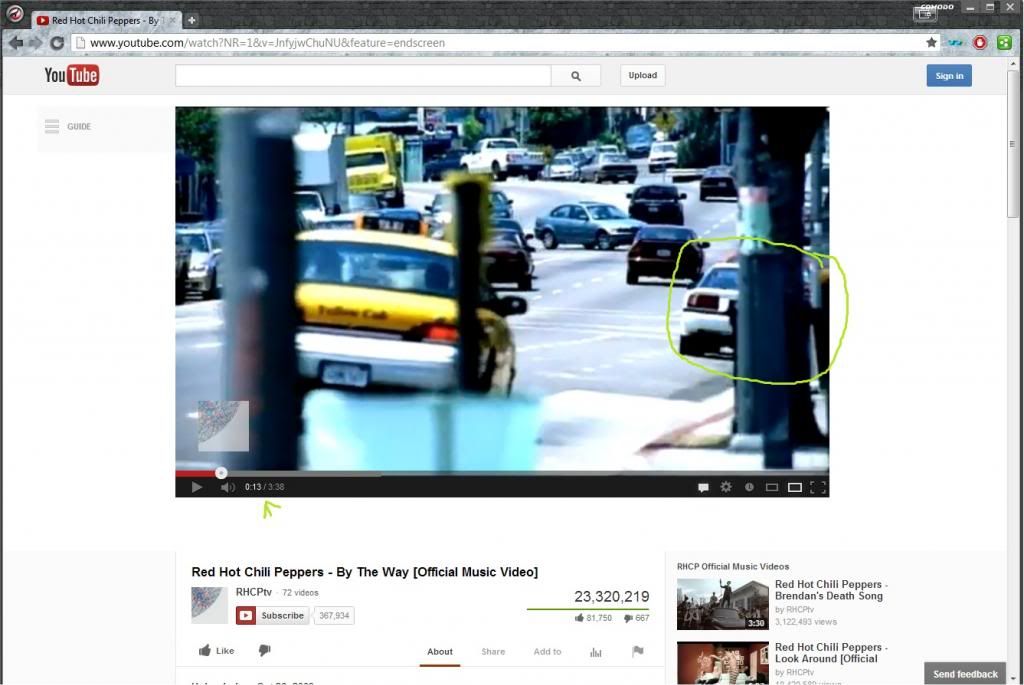Click the search magnifier button
The width and height of the screenshot is (1024, 685).
pos(575,76)
